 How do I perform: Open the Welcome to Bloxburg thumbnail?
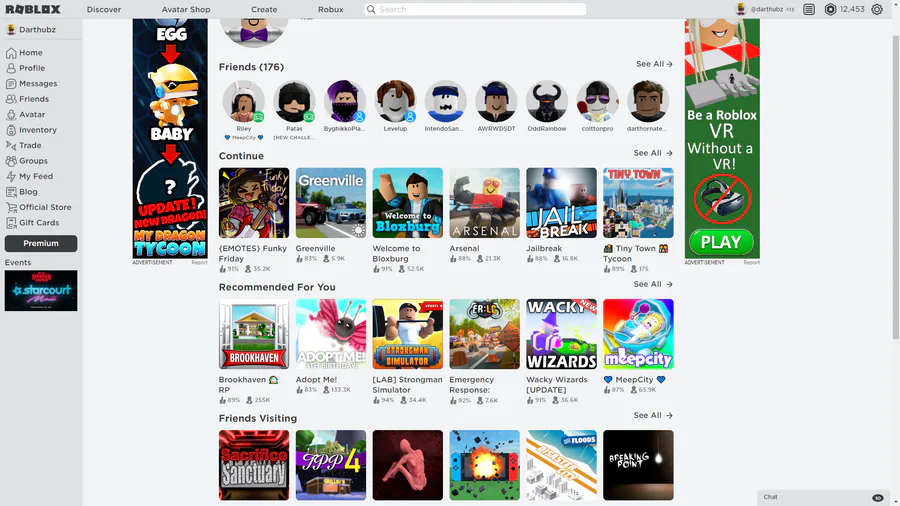pyautogui.click(x=408, y=203)
